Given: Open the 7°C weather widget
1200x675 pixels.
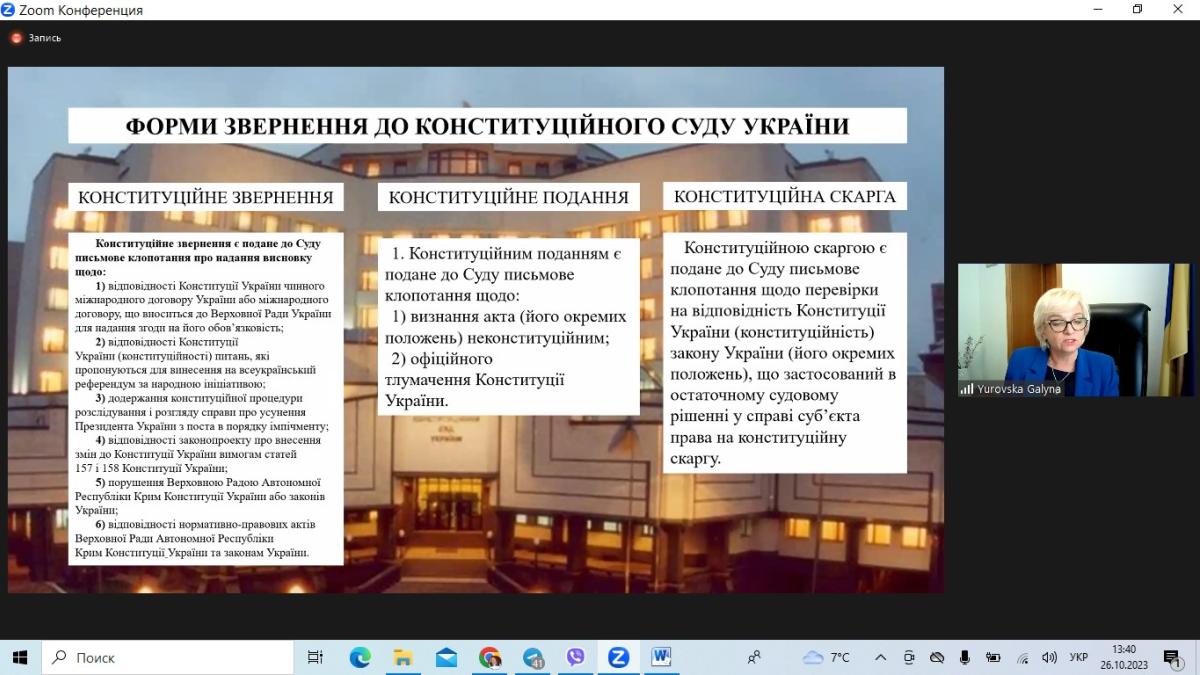Looking at the screenshot, I should 826,657.
